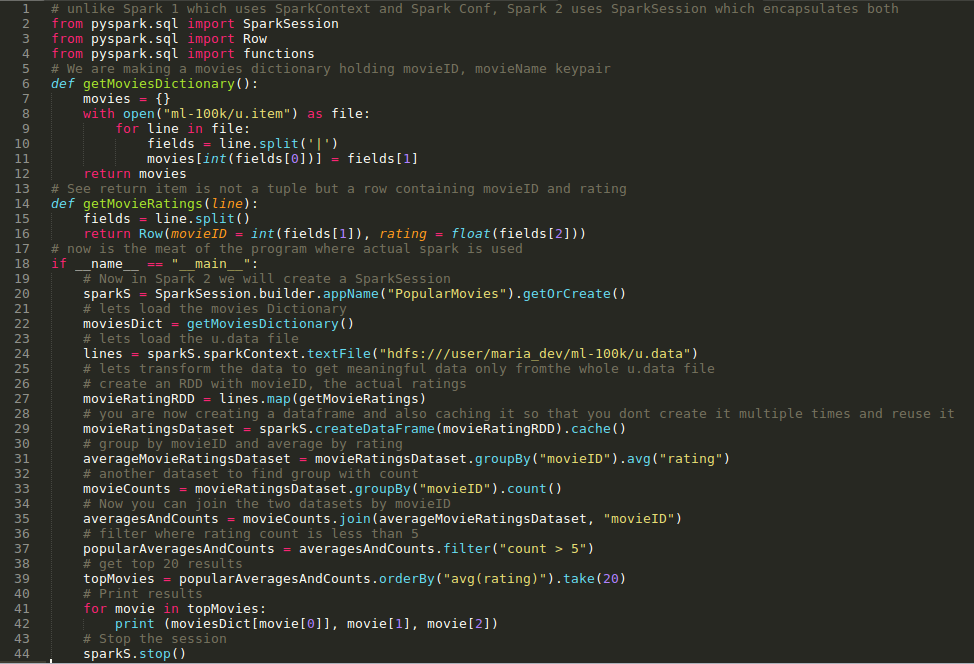974x664 pixels.
Task: Click 'orderBy' method on line 39
Action: click(x=407, y=579)
